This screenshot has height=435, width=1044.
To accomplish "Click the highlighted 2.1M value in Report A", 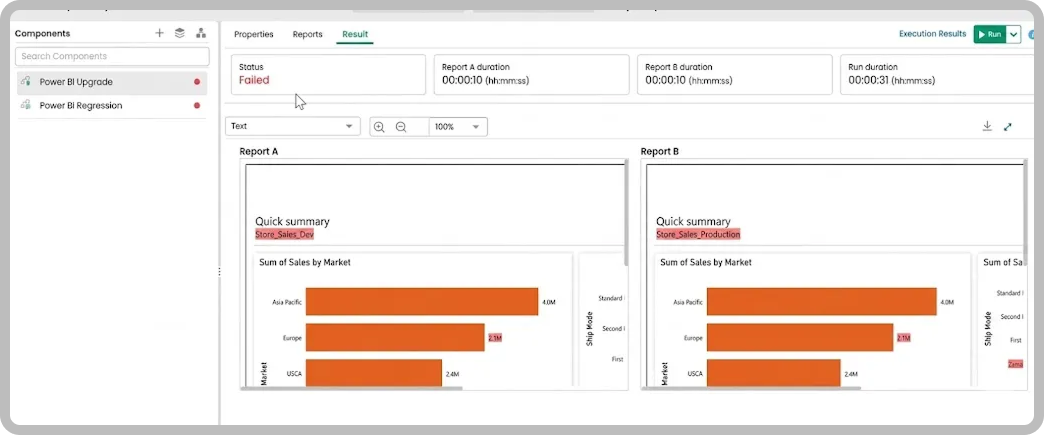I will [495, 338].
